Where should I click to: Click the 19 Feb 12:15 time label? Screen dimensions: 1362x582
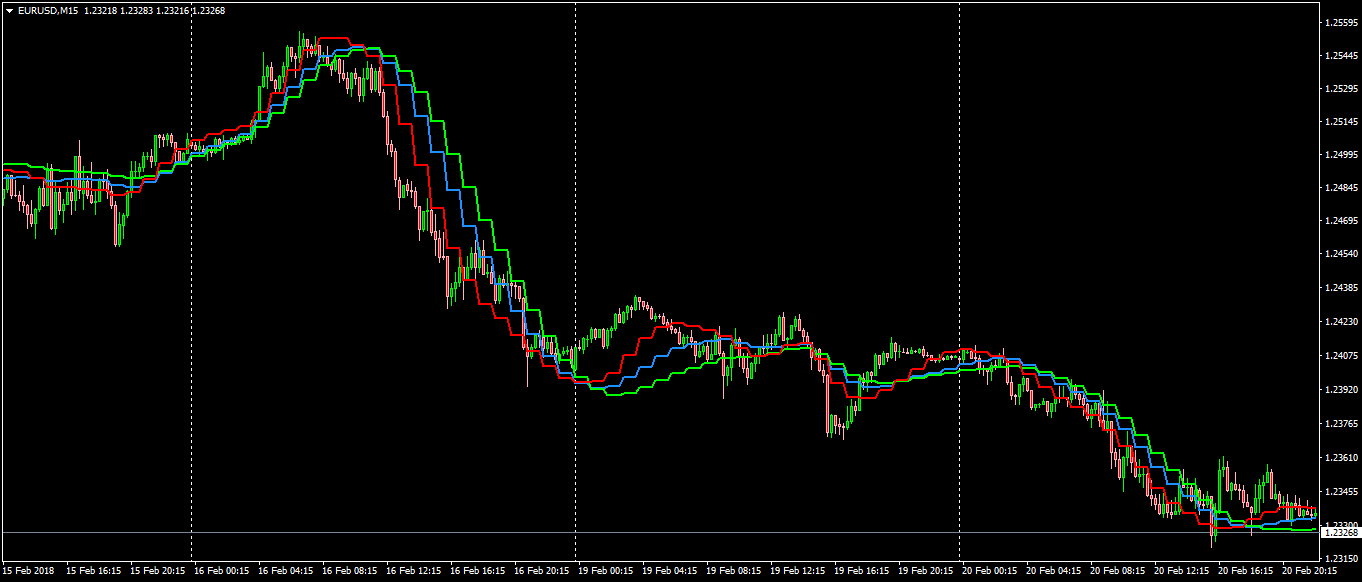[x=798, y=571]
